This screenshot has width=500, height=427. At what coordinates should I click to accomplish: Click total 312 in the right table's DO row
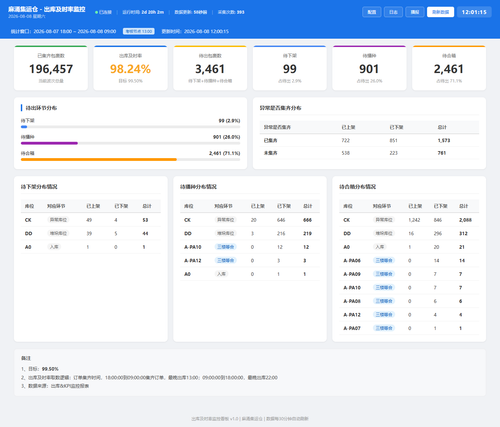coord(463,233)
